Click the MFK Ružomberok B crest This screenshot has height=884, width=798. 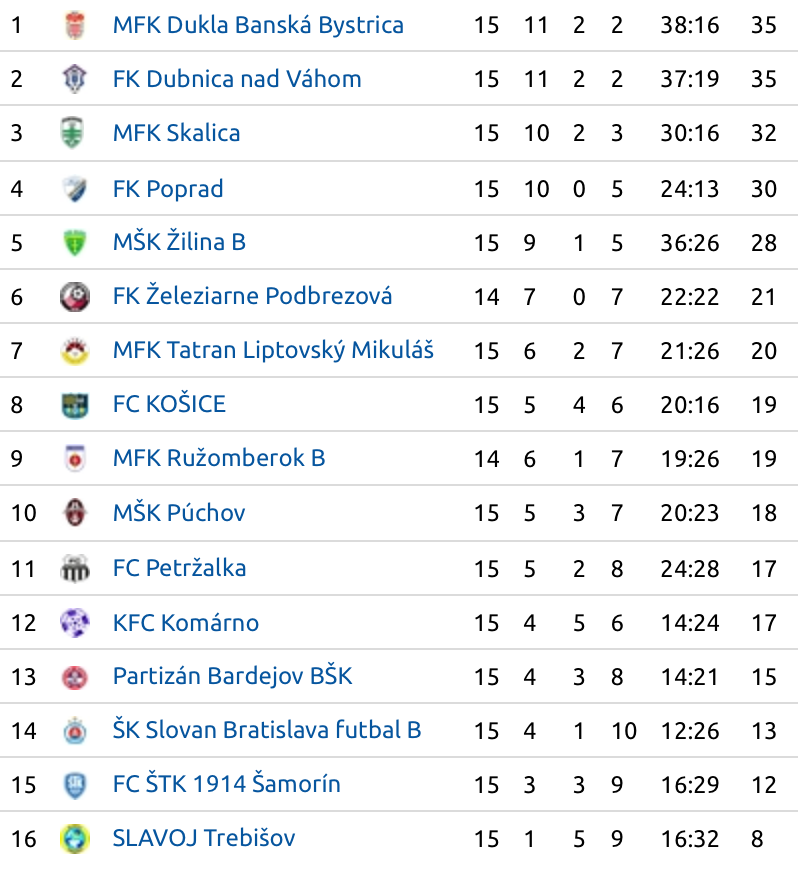click(x=74, y=458)
